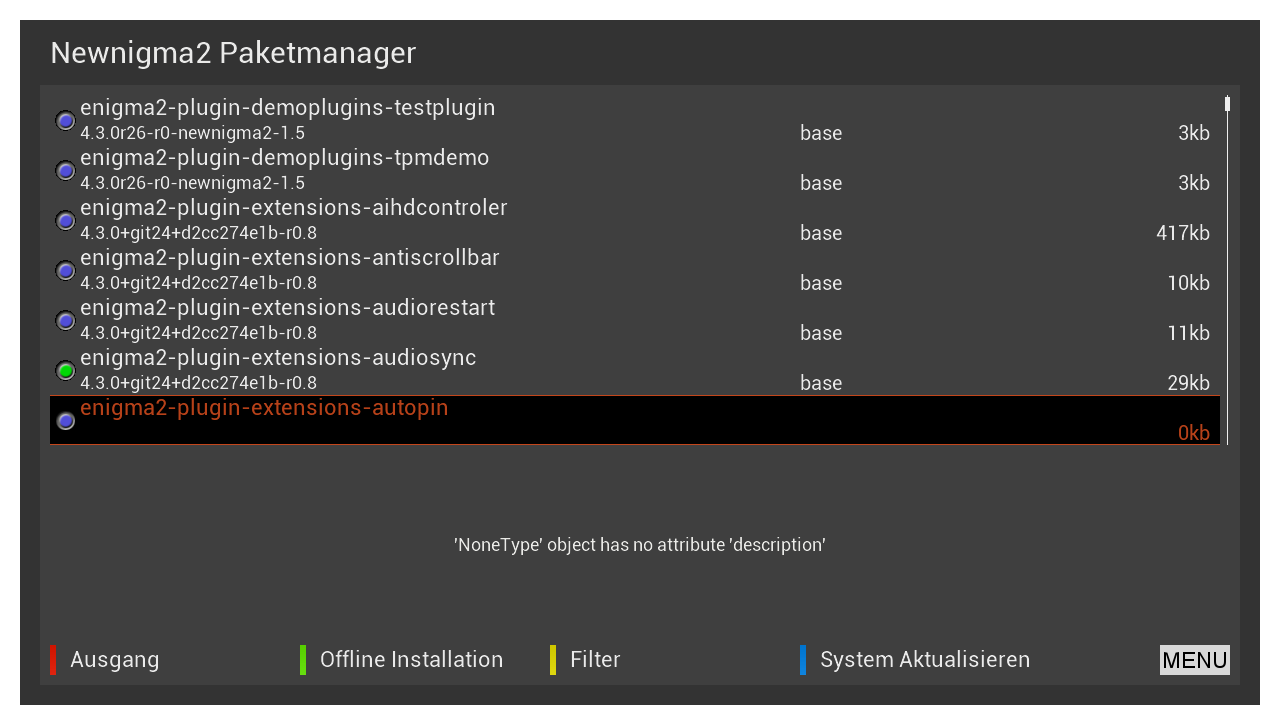Viewport: 1280px width, 720px height.
Task: Click the blue status icon beside extensions-autopin
Action: click(66, 421)
